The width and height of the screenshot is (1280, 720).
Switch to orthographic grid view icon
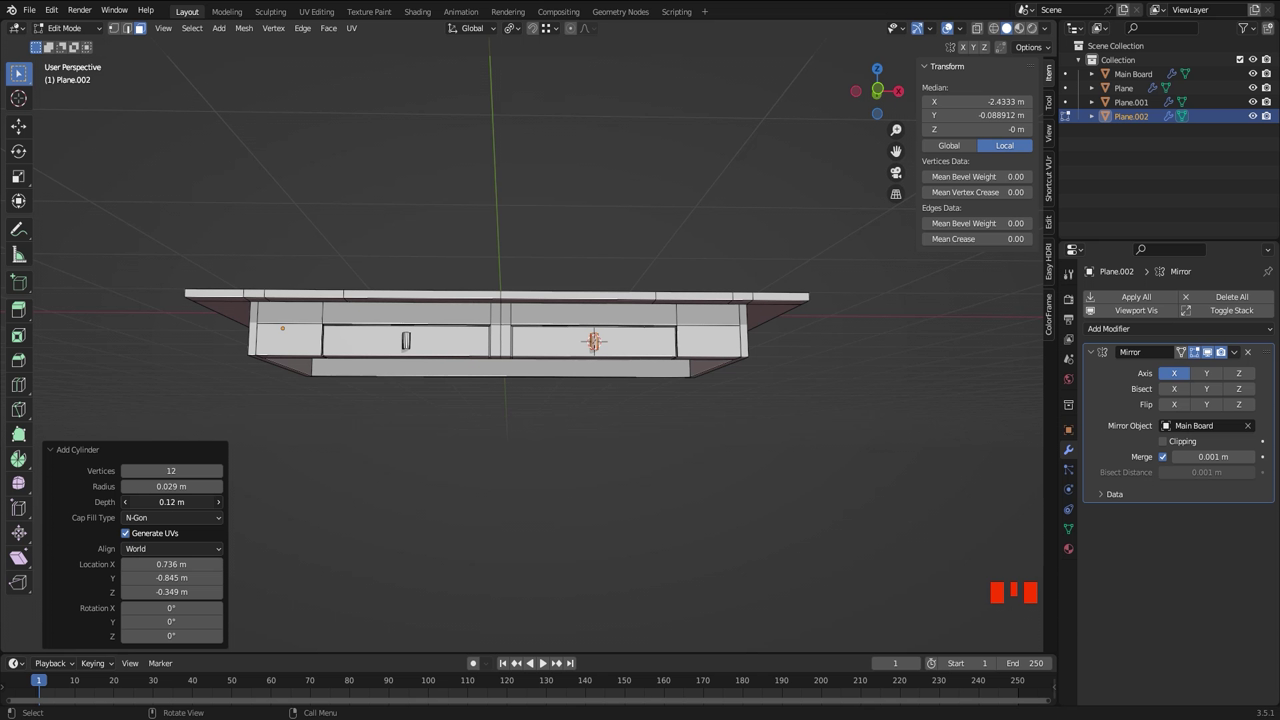(x=896, y=194)
